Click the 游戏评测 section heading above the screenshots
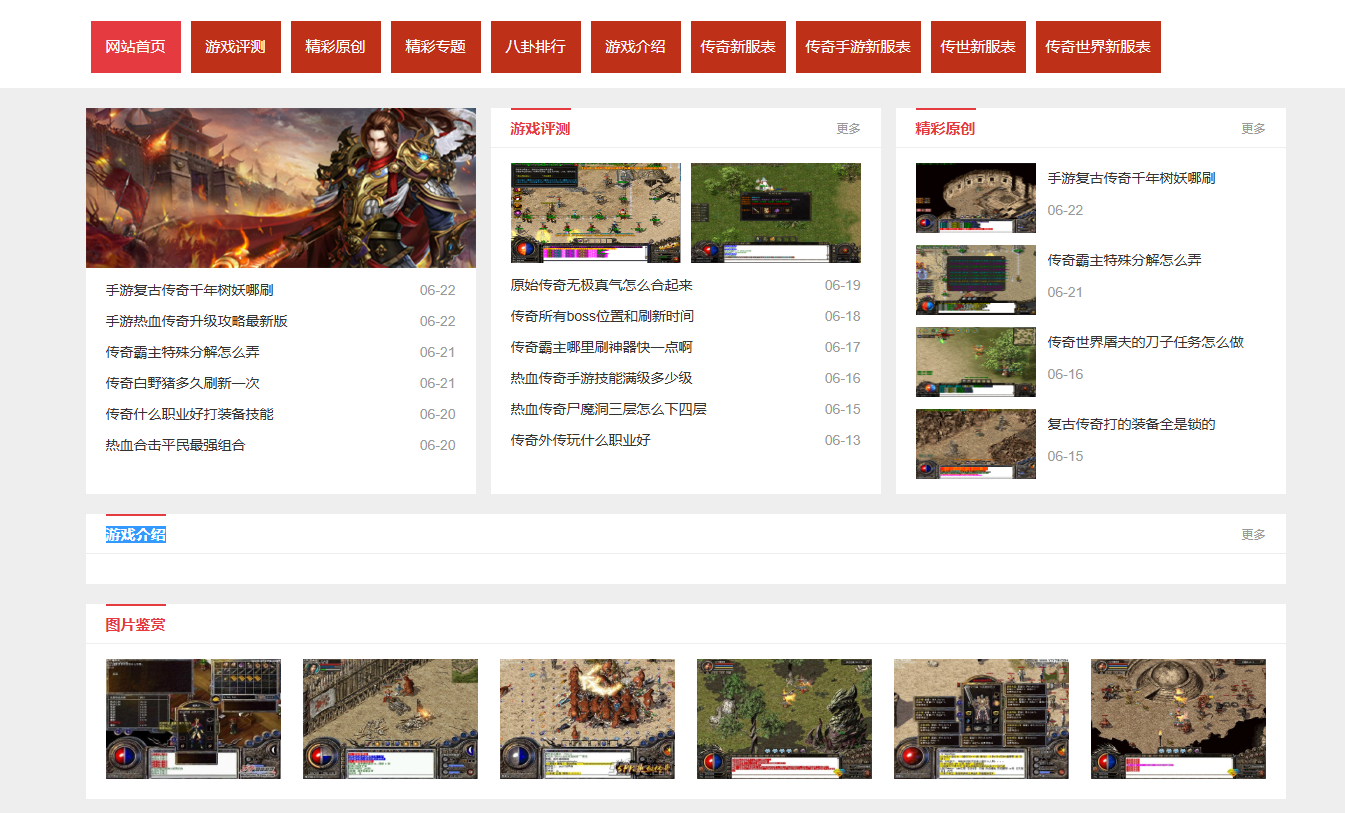The height and width of the screenshot is (813, 1345). (x=540, y=129)
